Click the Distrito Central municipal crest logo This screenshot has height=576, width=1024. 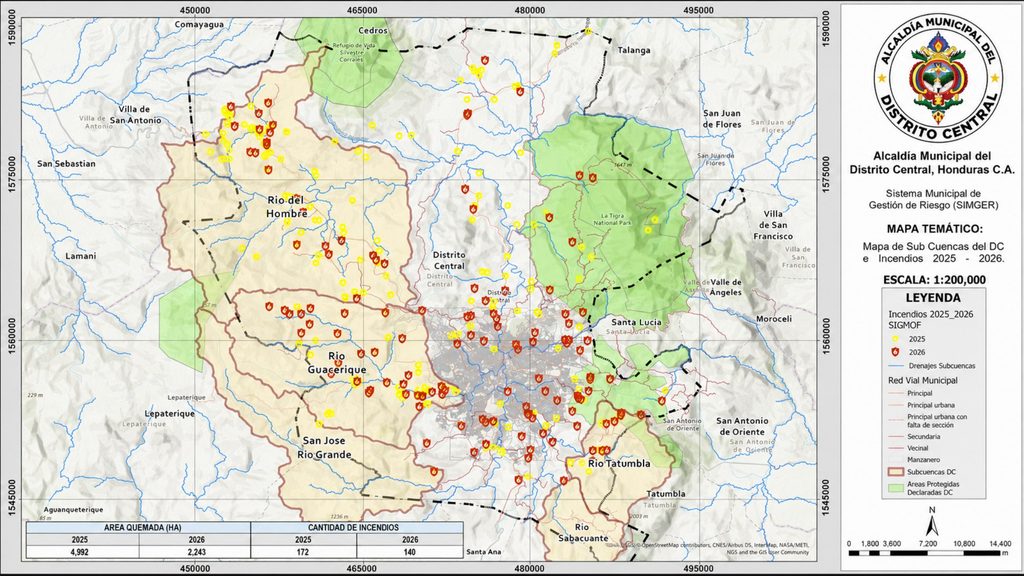tap(938, 77)
